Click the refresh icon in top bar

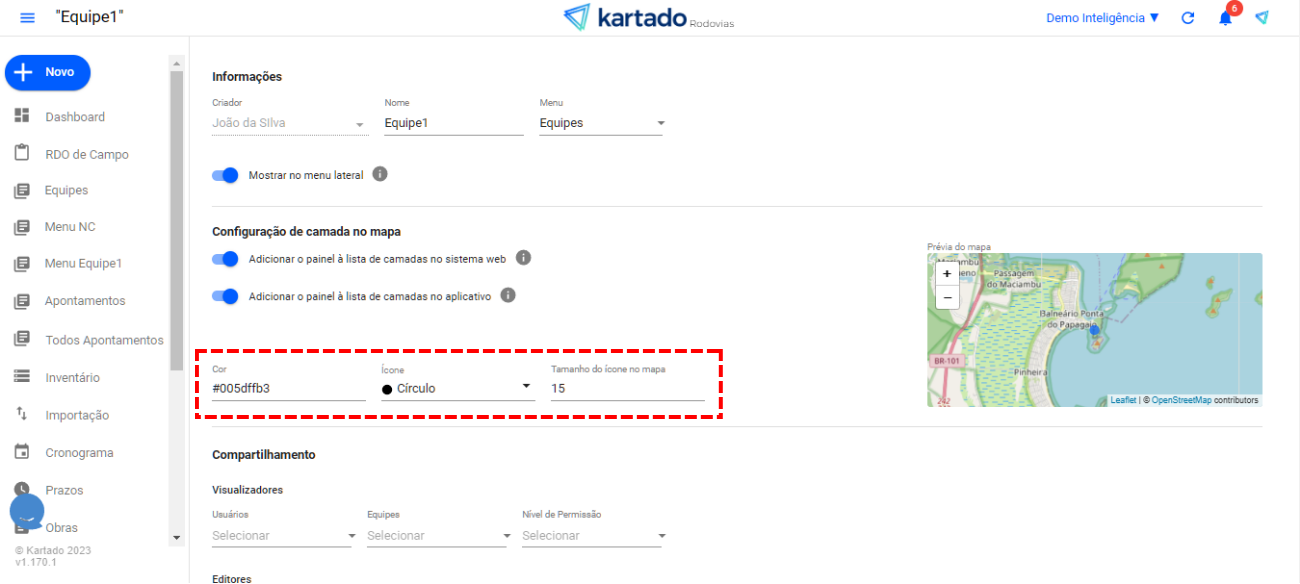pos(1188,18)
